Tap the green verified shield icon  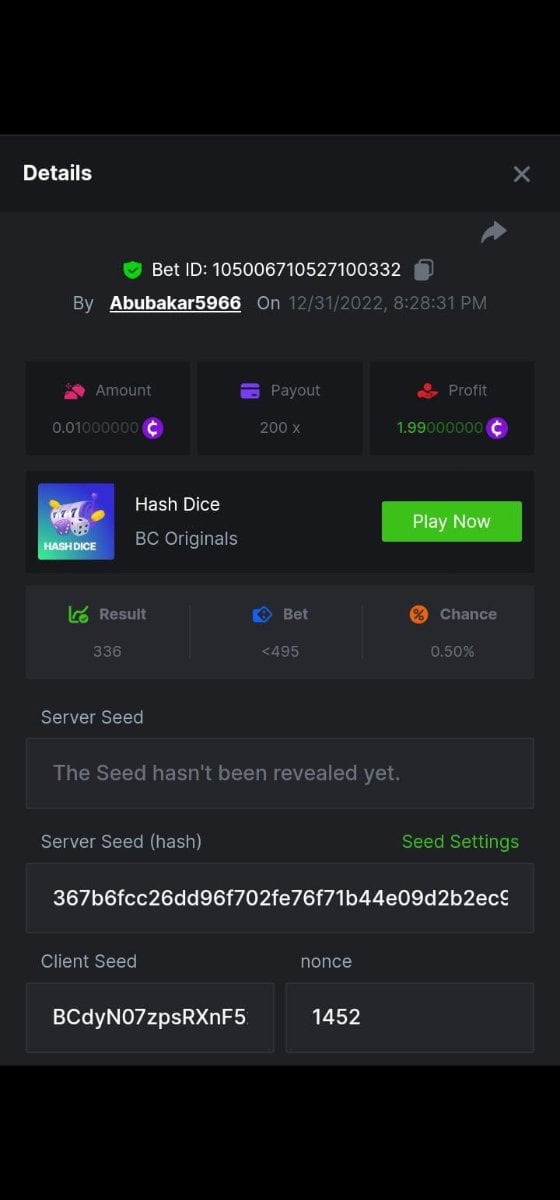point(132,269)
